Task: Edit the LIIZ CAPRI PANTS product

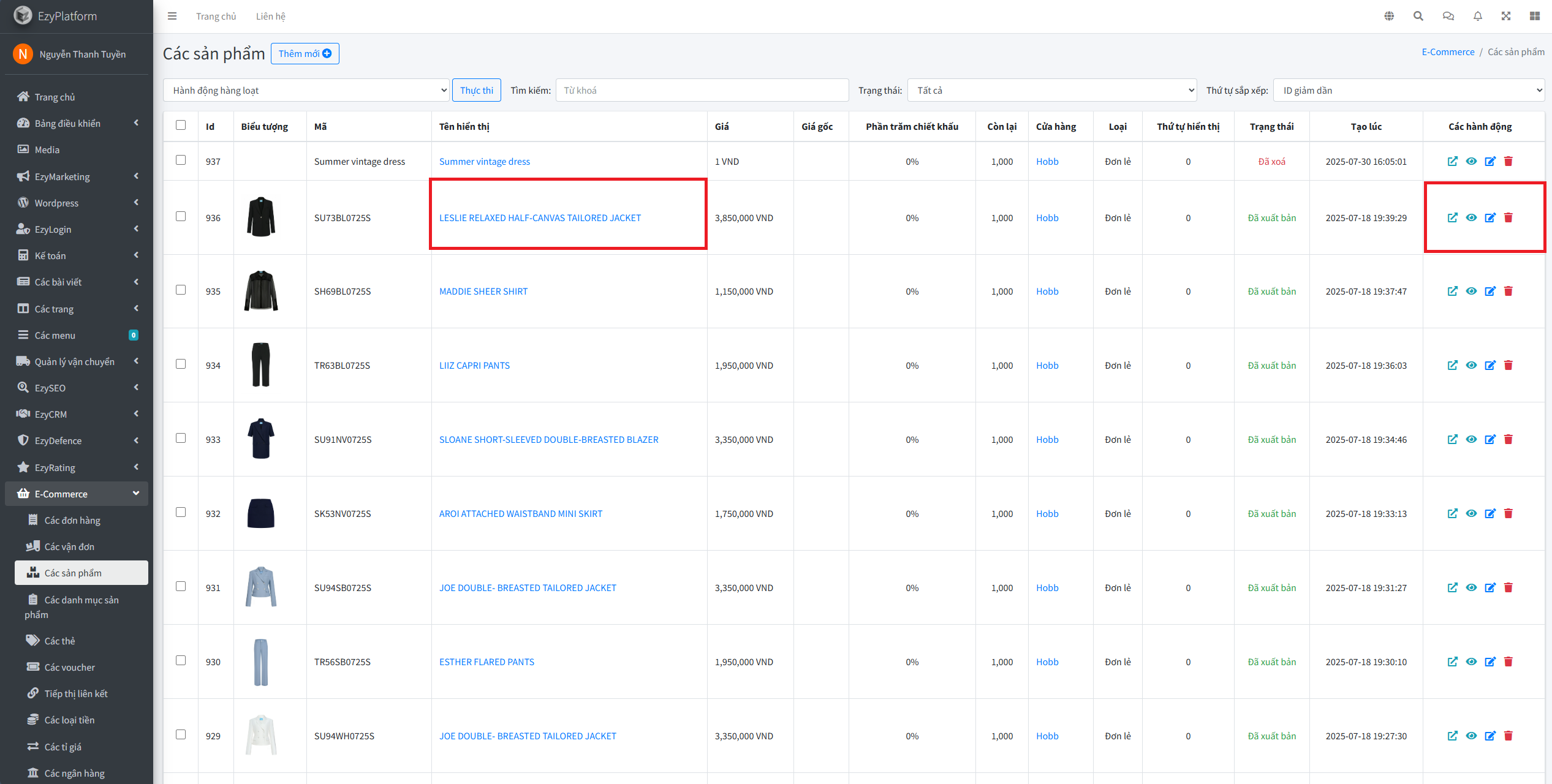Action: 1490,366
